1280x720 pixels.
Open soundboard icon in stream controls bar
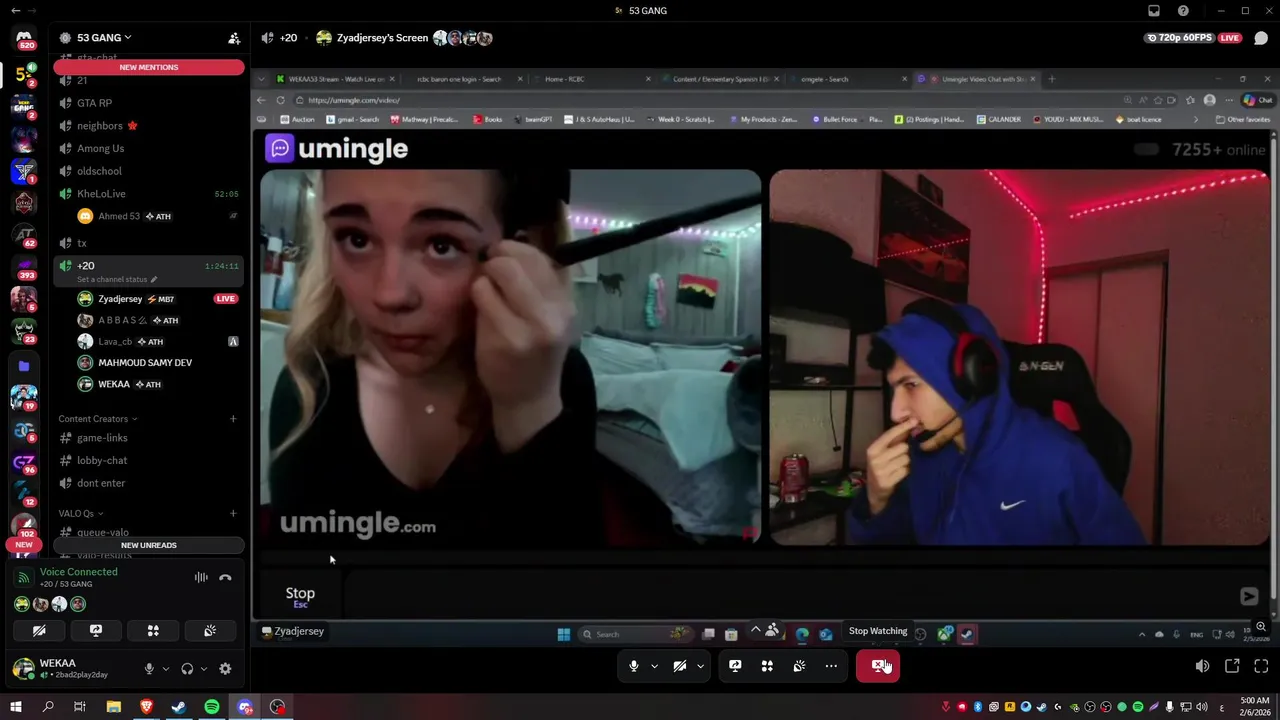pyautogui.click(x=799, y=666)
